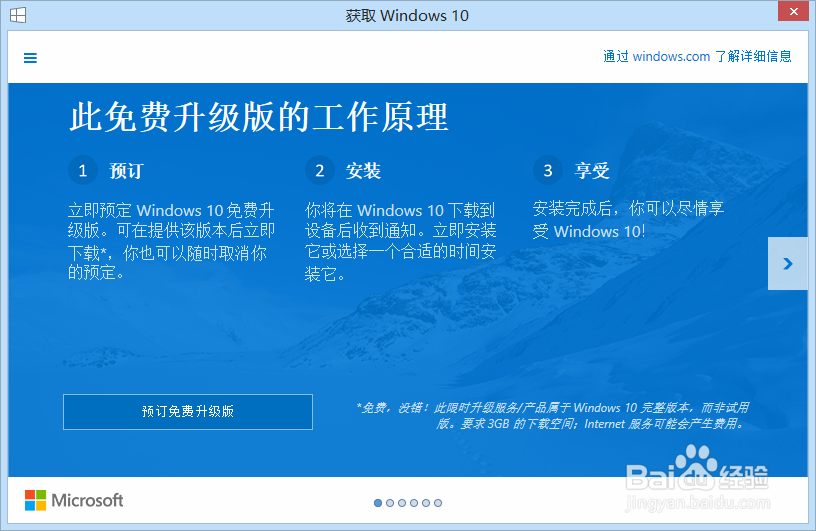Click the step 2 circle 安装
The image size is (816, 531).
(x=320, y=170)
